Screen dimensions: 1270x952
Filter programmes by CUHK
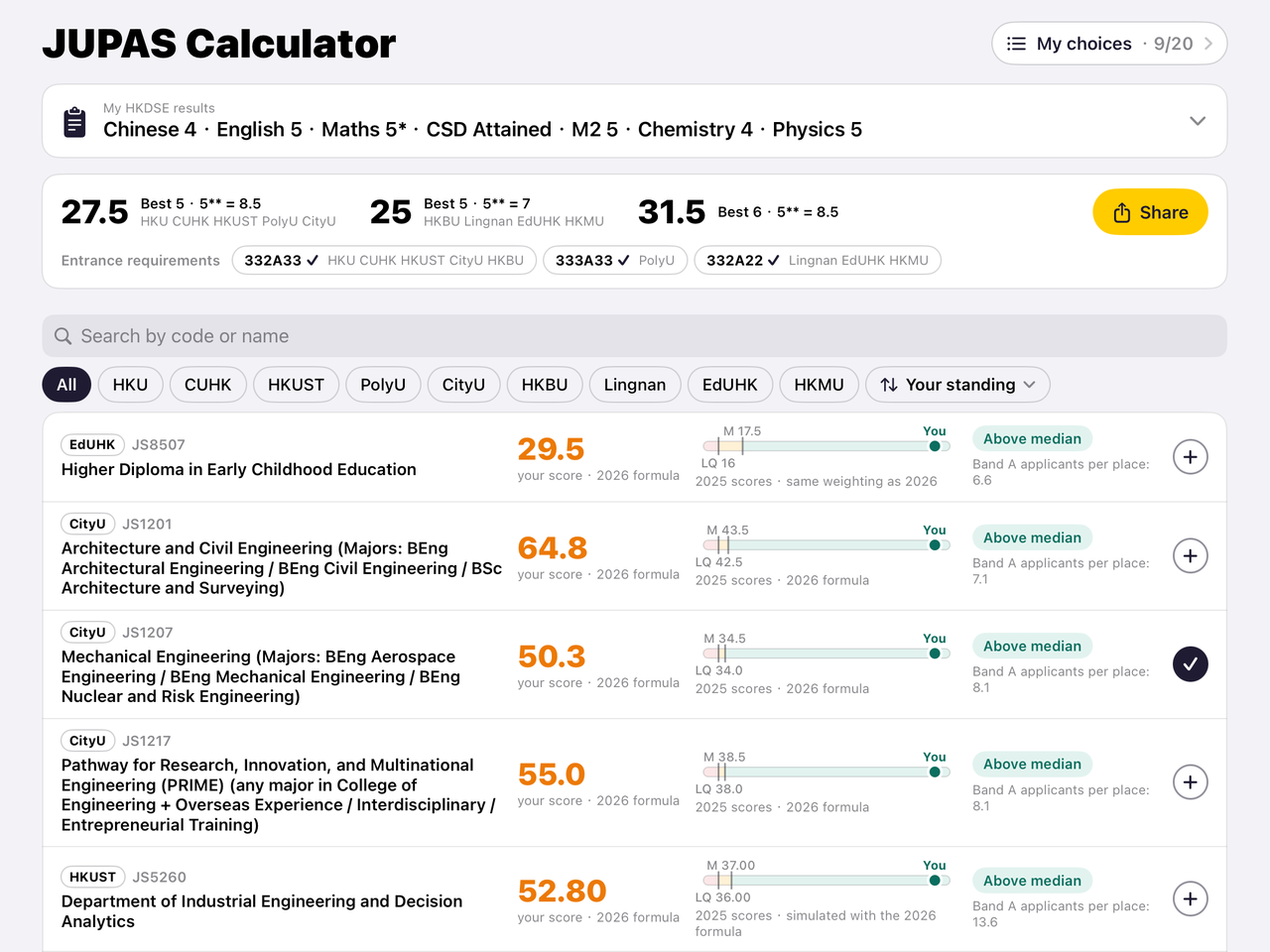[207, 385]
